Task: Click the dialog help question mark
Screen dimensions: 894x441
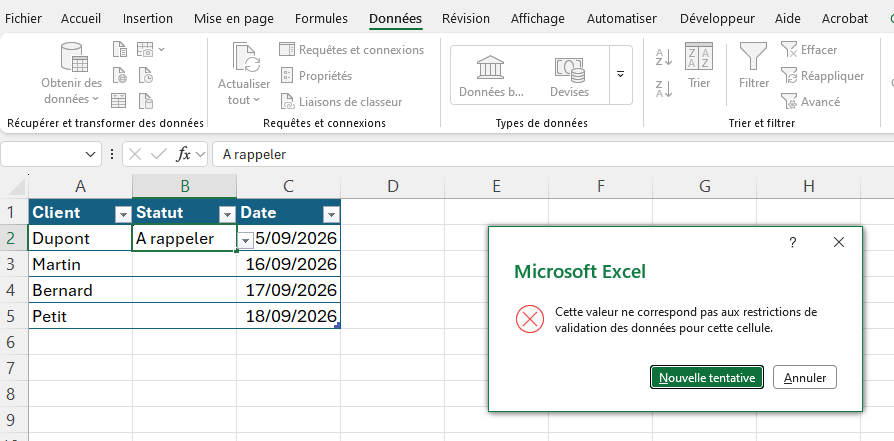Action: (793, 242)
